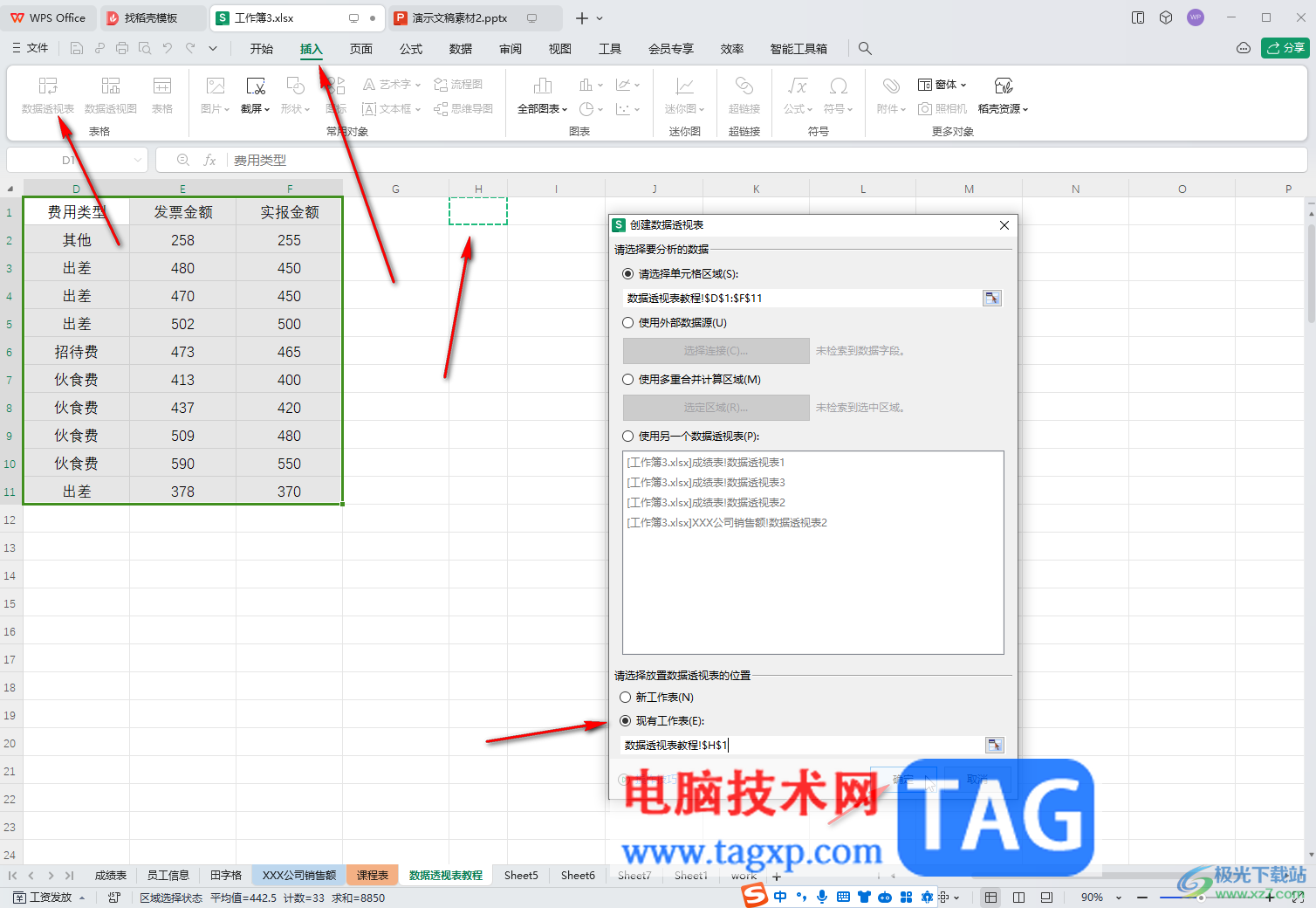The image size is (1316, 908).
Task: Open the Picture insert tool
Action: [x=215, y=95]
